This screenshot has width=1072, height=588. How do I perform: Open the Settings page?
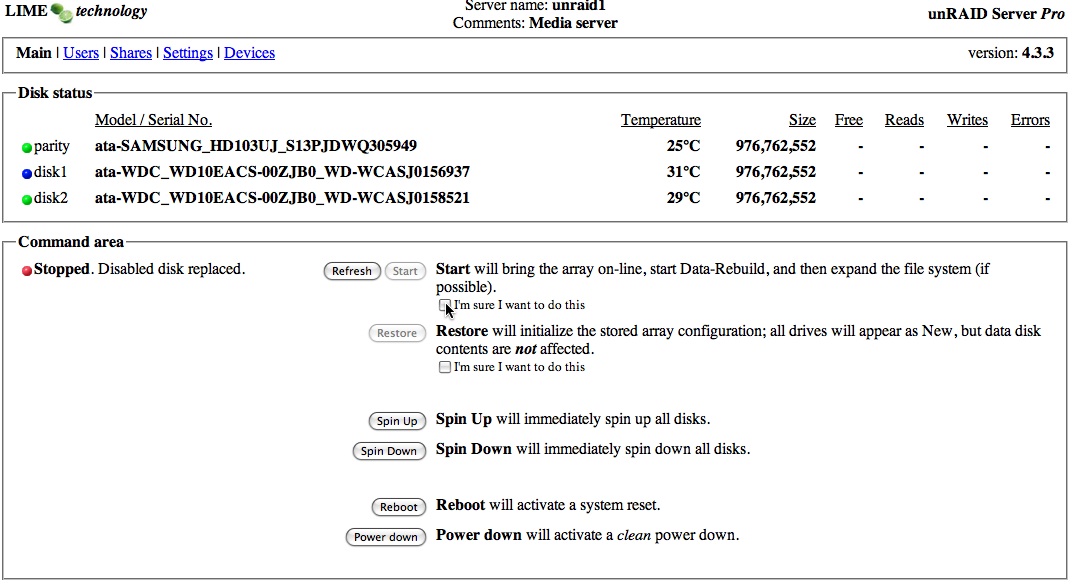[188, 53]
